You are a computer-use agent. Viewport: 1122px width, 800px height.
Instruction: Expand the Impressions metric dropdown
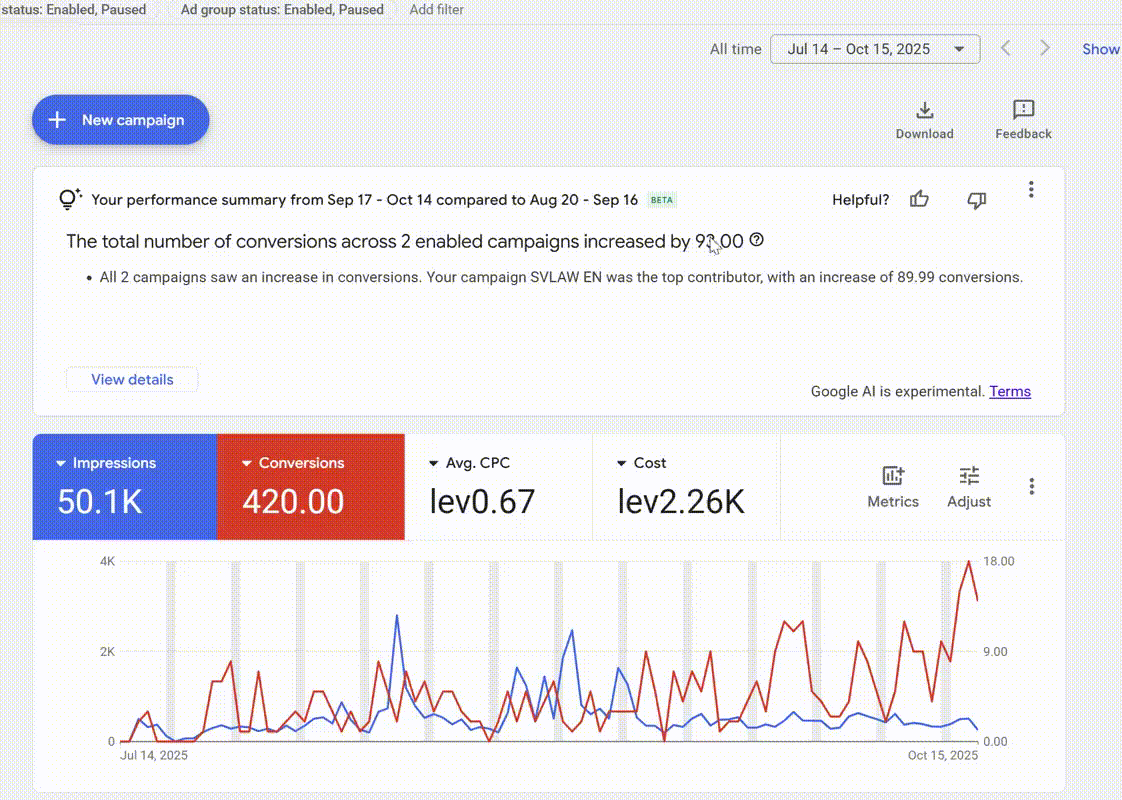click(x=62, y=464)
